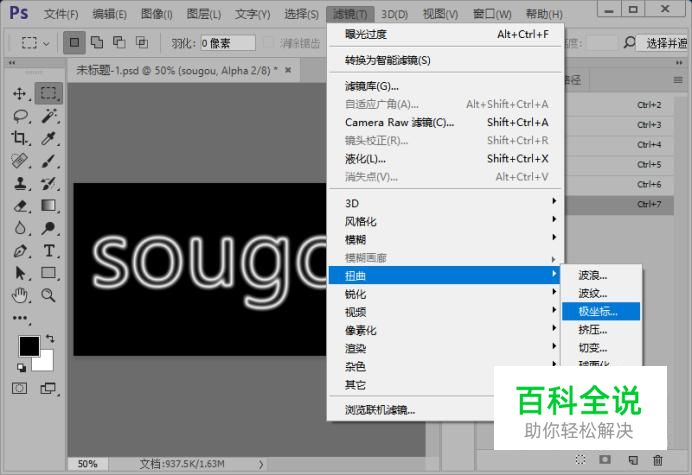
Task: Select the Gradient tool
Action: (x=49, y=206)
